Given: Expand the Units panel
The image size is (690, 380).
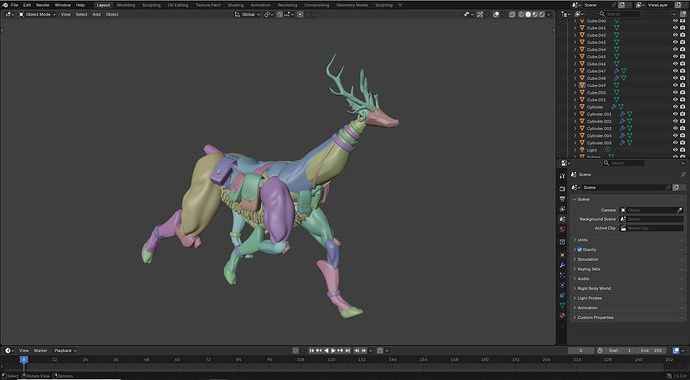Looking at the screenshot, I should (628, 240).
